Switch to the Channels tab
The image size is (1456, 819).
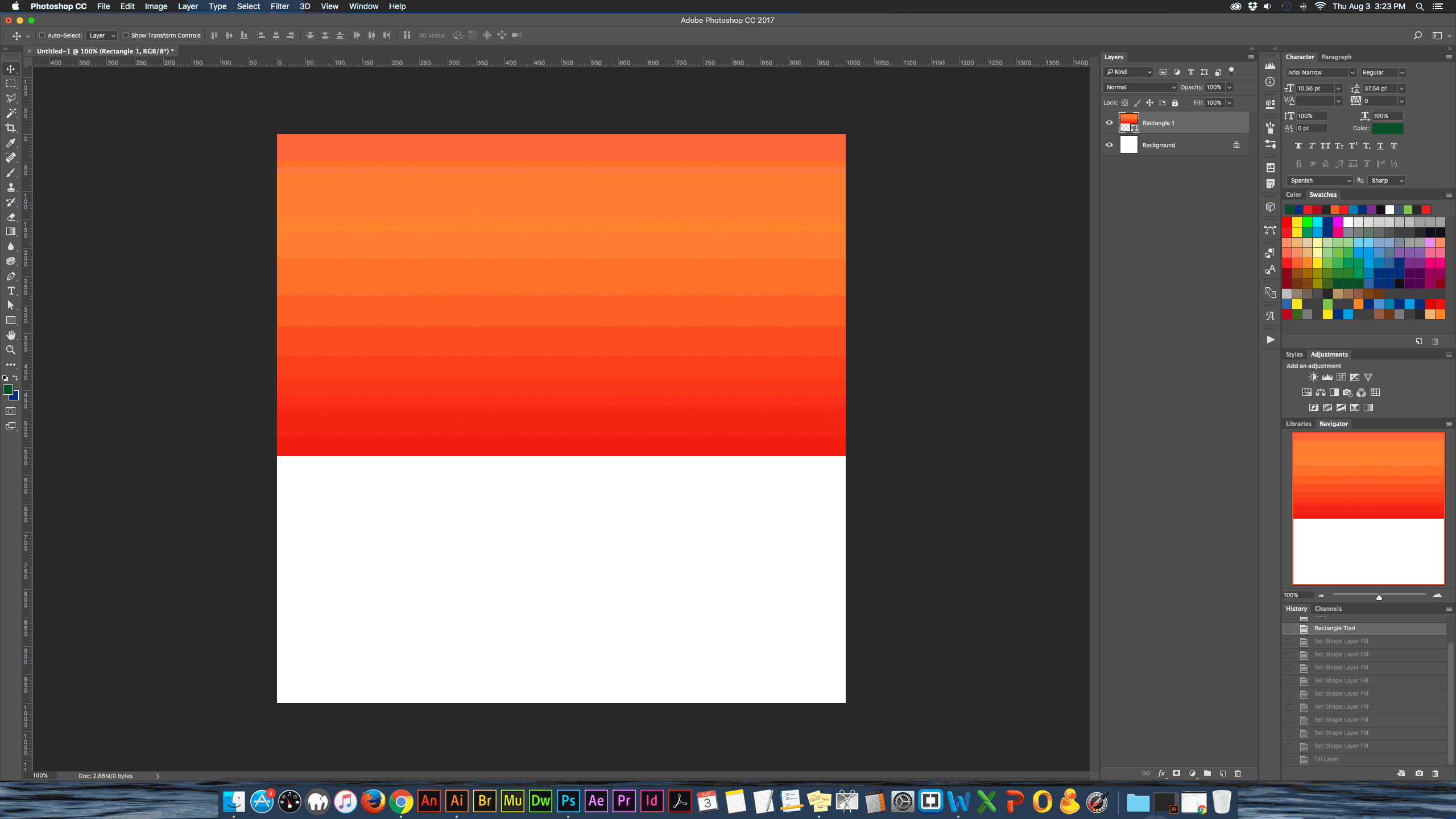(x=1328, y=609)
